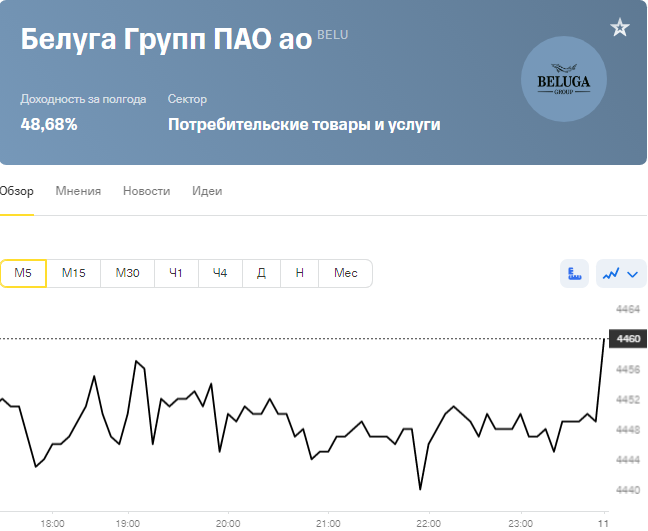This screenshot has height=531, width=648.
Task: Select the Мес monthly timeframe
Action: [345, 273]
